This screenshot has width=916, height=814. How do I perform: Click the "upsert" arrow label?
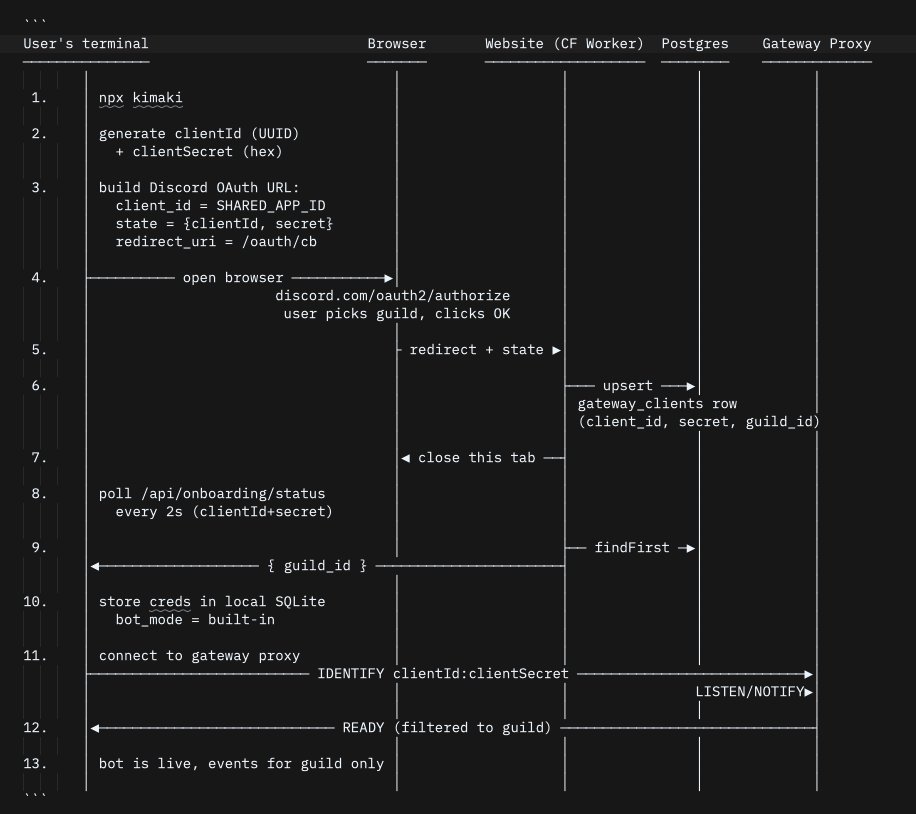627,386
